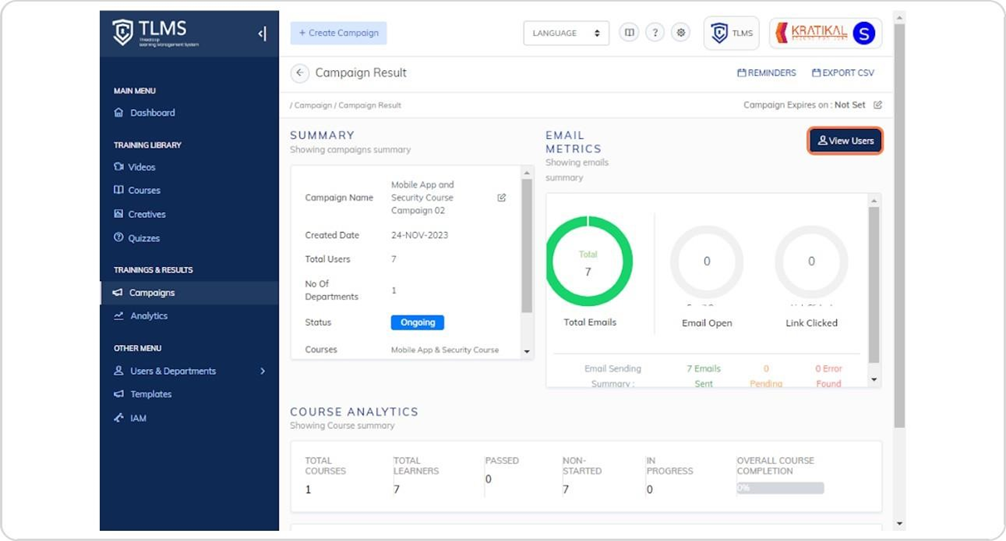Click summary panel scroll-down arrow
Viewport: 1006px width, 541px height.
pyautogui.click(x=527, y=351)
